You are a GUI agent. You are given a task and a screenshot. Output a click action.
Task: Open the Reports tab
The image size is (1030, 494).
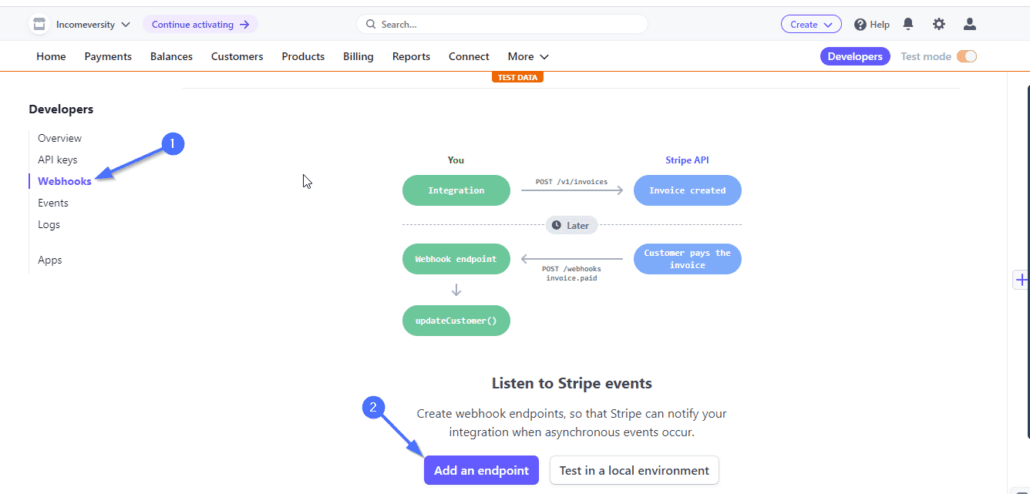[411, 56]
